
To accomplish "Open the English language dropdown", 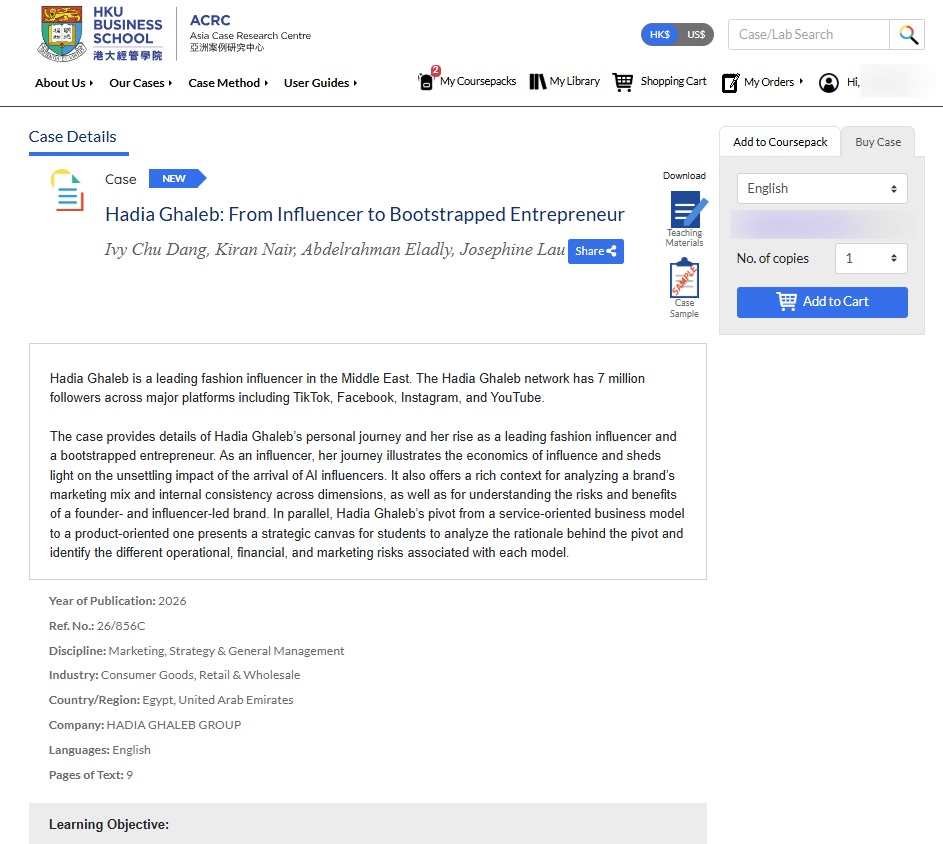I will [822, 188].
